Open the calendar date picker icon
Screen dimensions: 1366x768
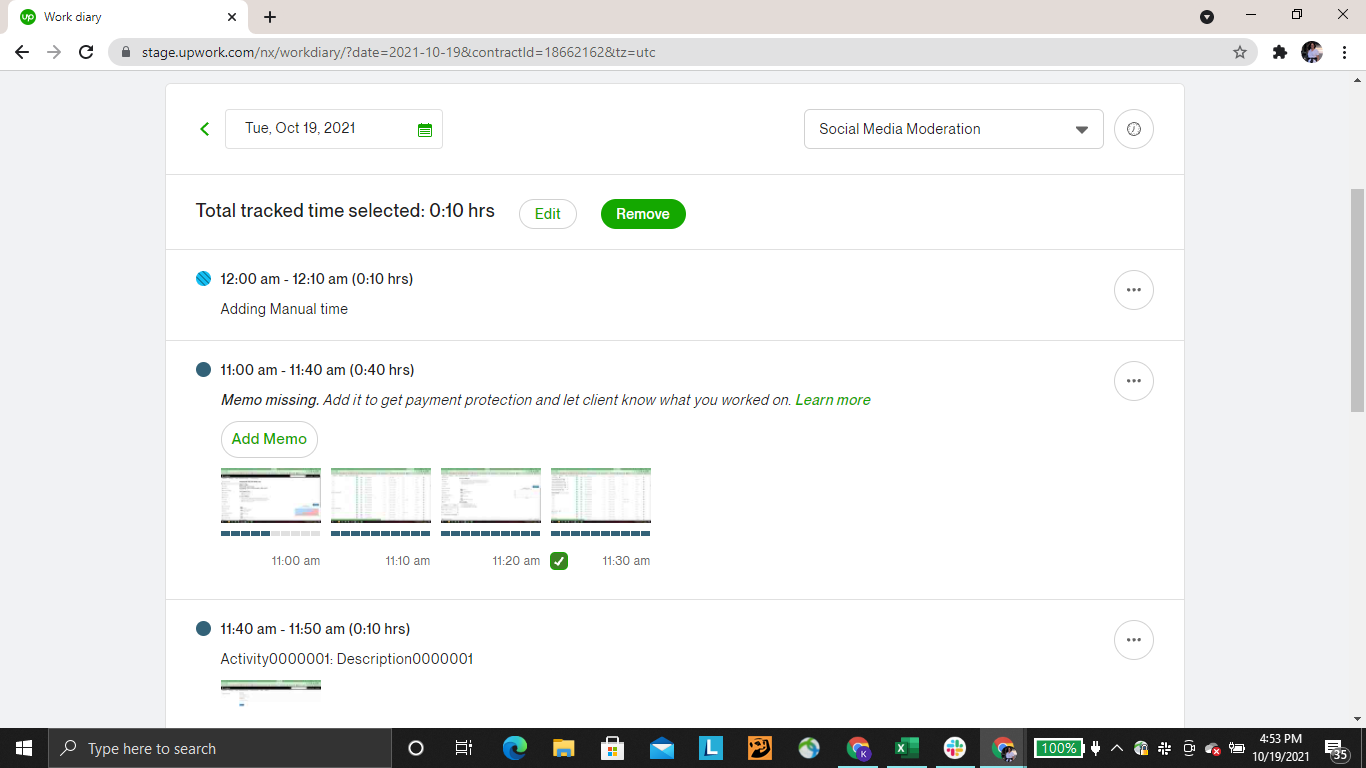point(425,130)
